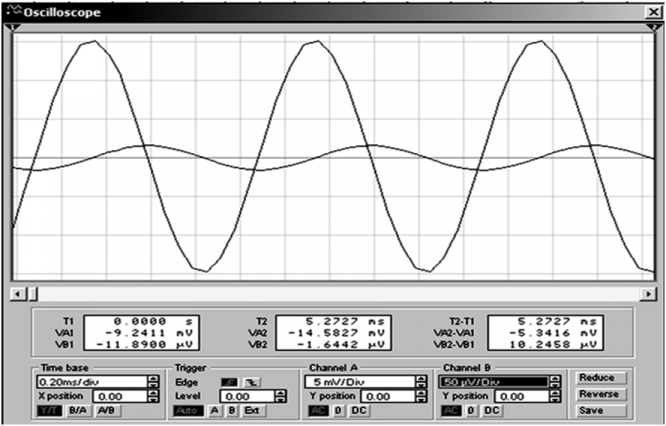Click Channel B volts/div stepper arrows
The image size is (666, 426).
point(555,382)
